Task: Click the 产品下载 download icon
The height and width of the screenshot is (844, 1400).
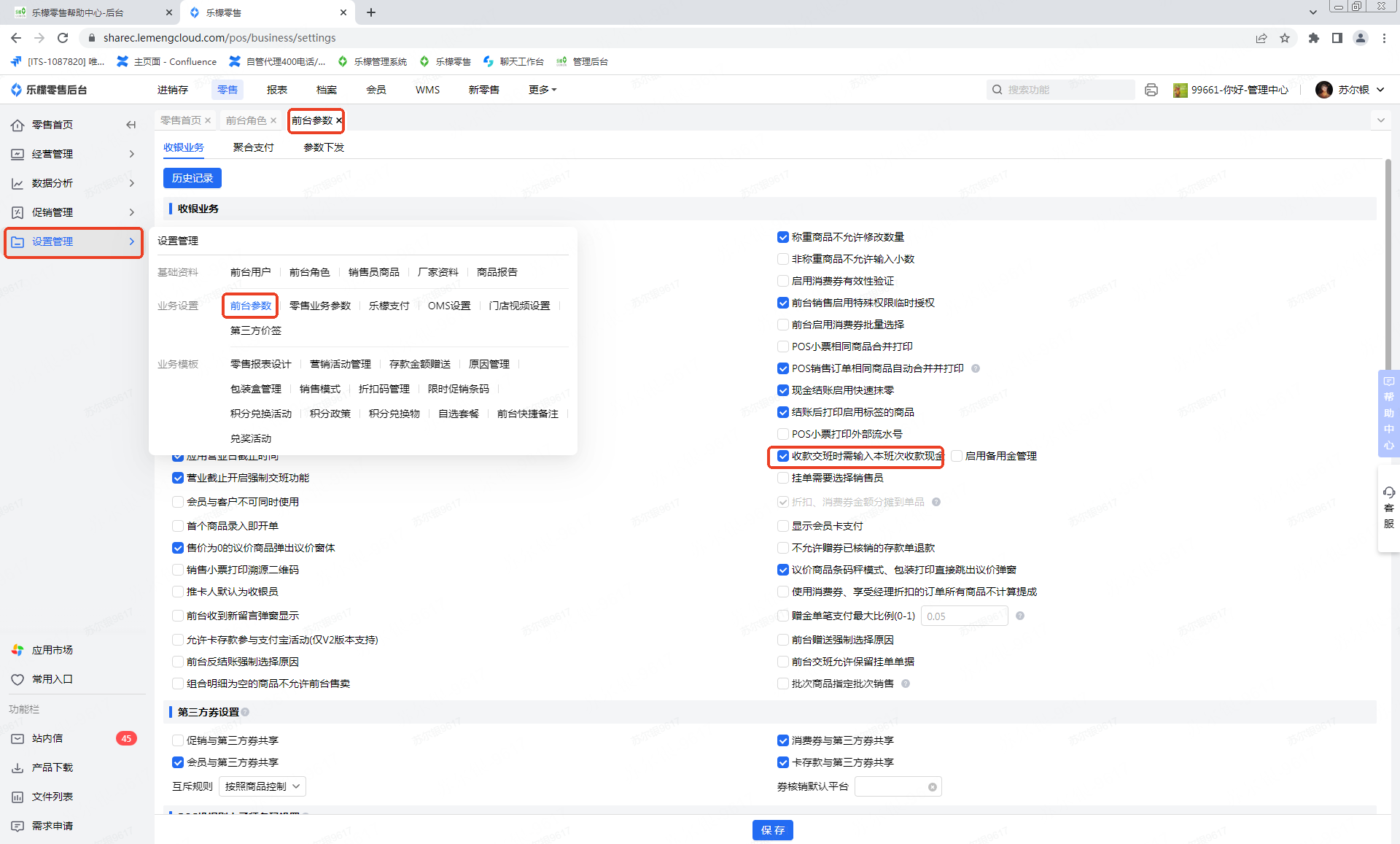Action: point(17,767)
